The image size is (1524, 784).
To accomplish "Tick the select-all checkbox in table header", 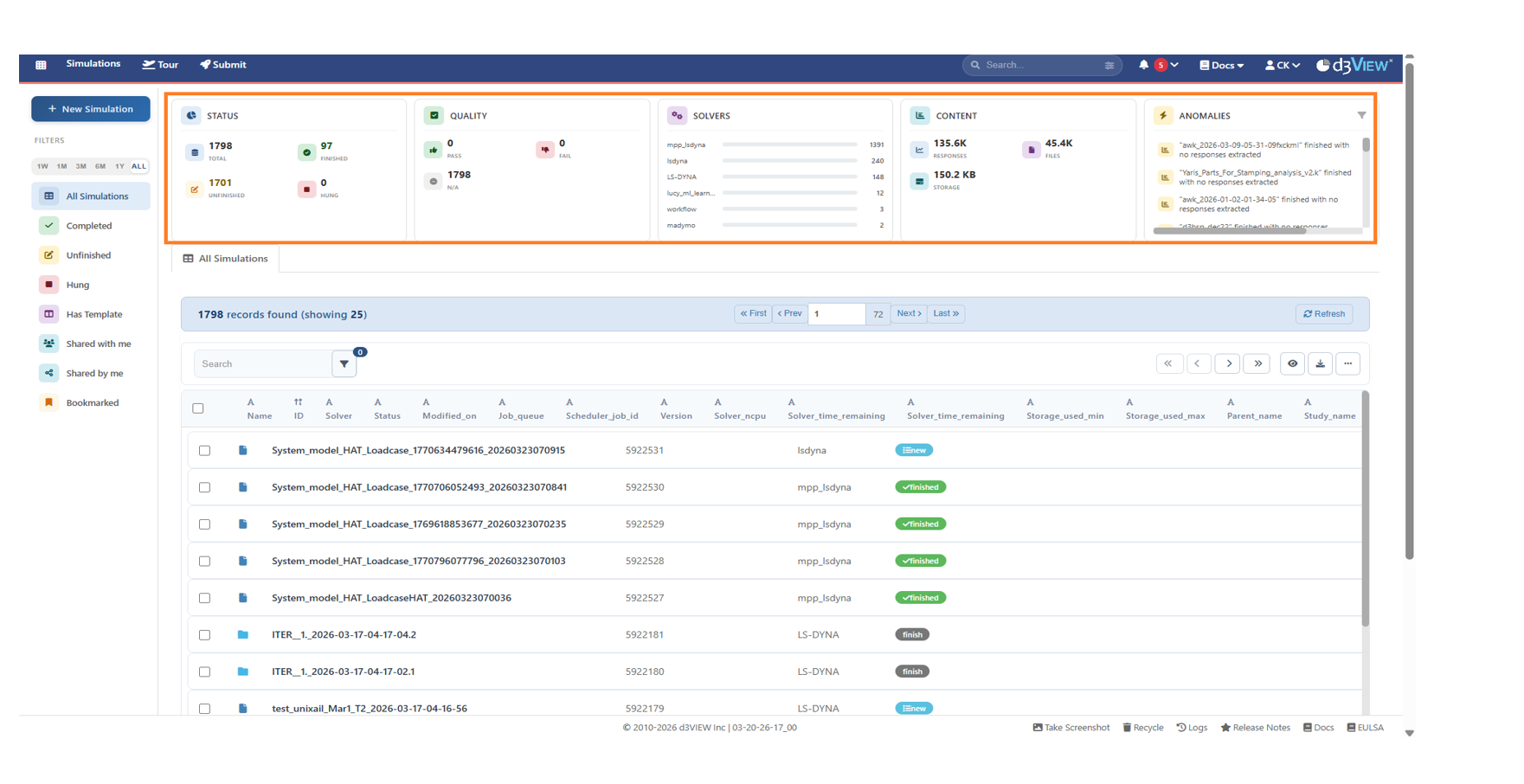I will [x=198, y=408].
